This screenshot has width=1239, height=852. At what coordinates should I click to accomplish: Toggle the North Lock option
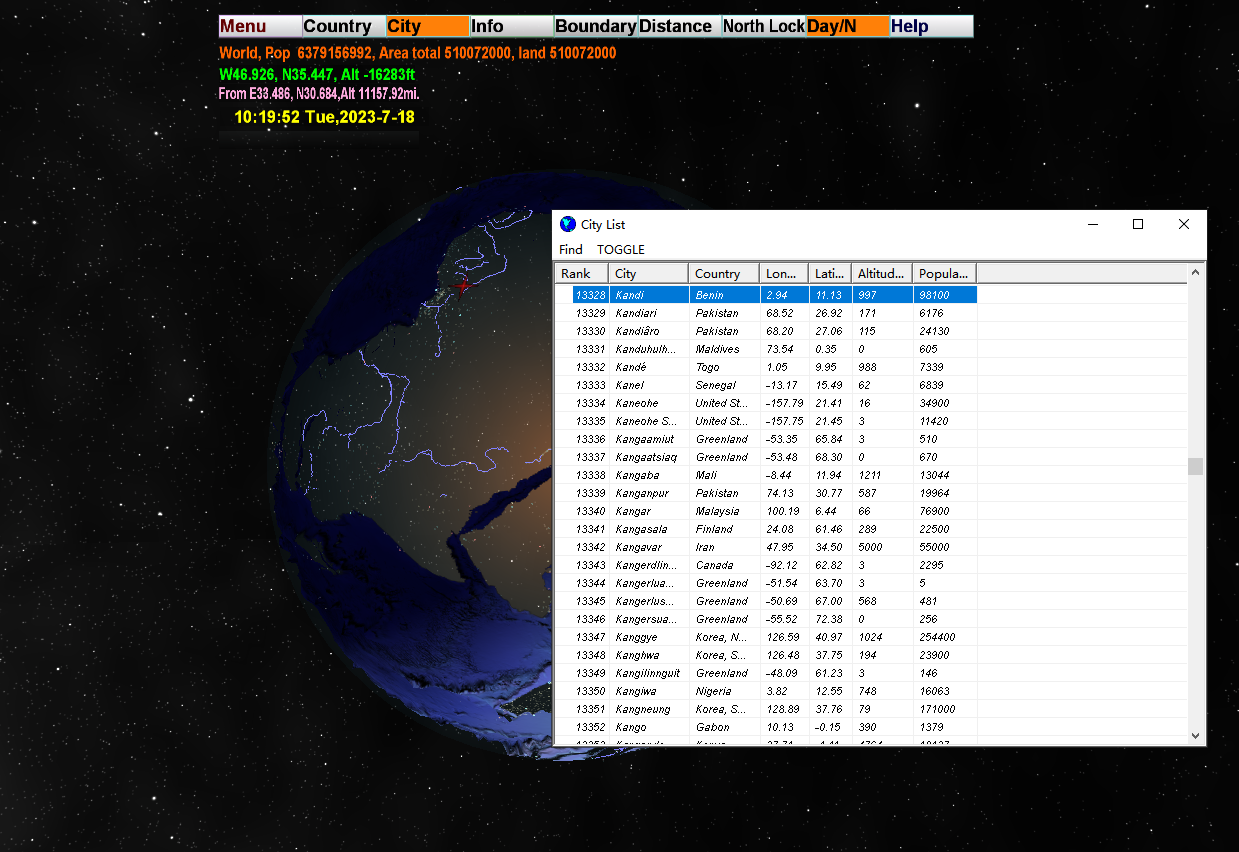[x=764, y=26]
